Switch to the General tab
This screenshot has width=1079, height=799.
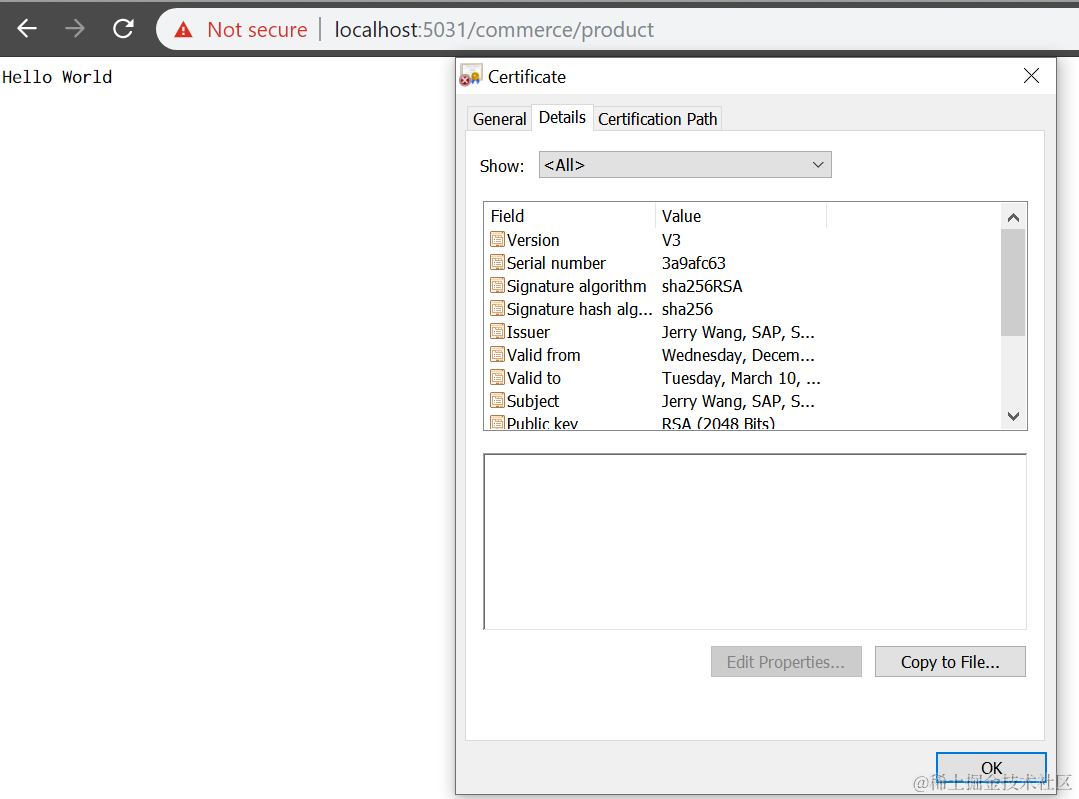499,119
